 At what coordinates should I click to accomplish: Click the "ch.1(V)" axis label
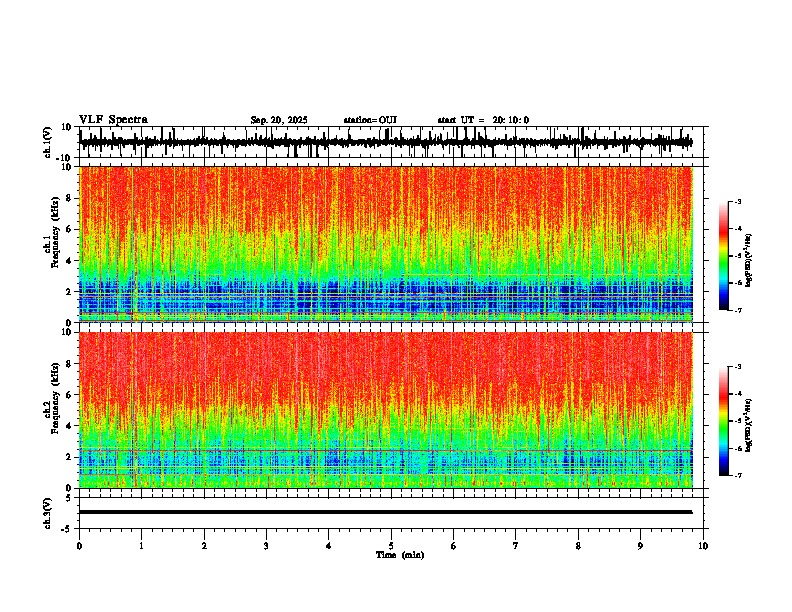(x=48, y=142)
